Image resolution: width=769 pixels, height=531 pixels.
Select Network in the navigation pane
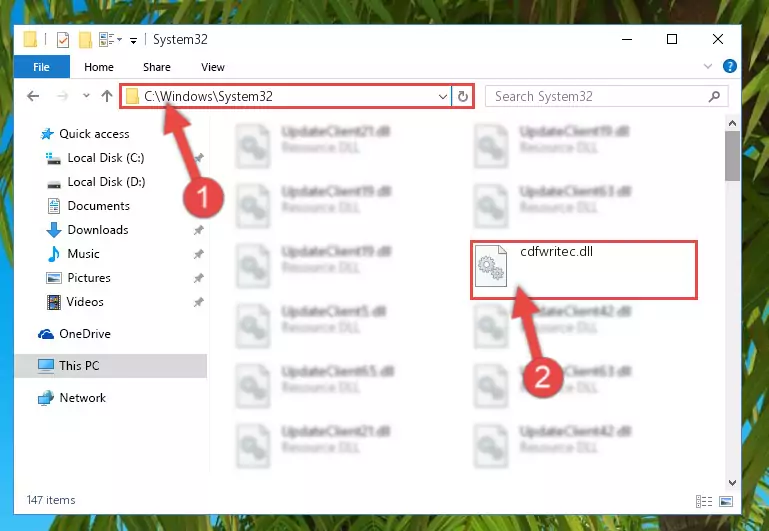82,398
